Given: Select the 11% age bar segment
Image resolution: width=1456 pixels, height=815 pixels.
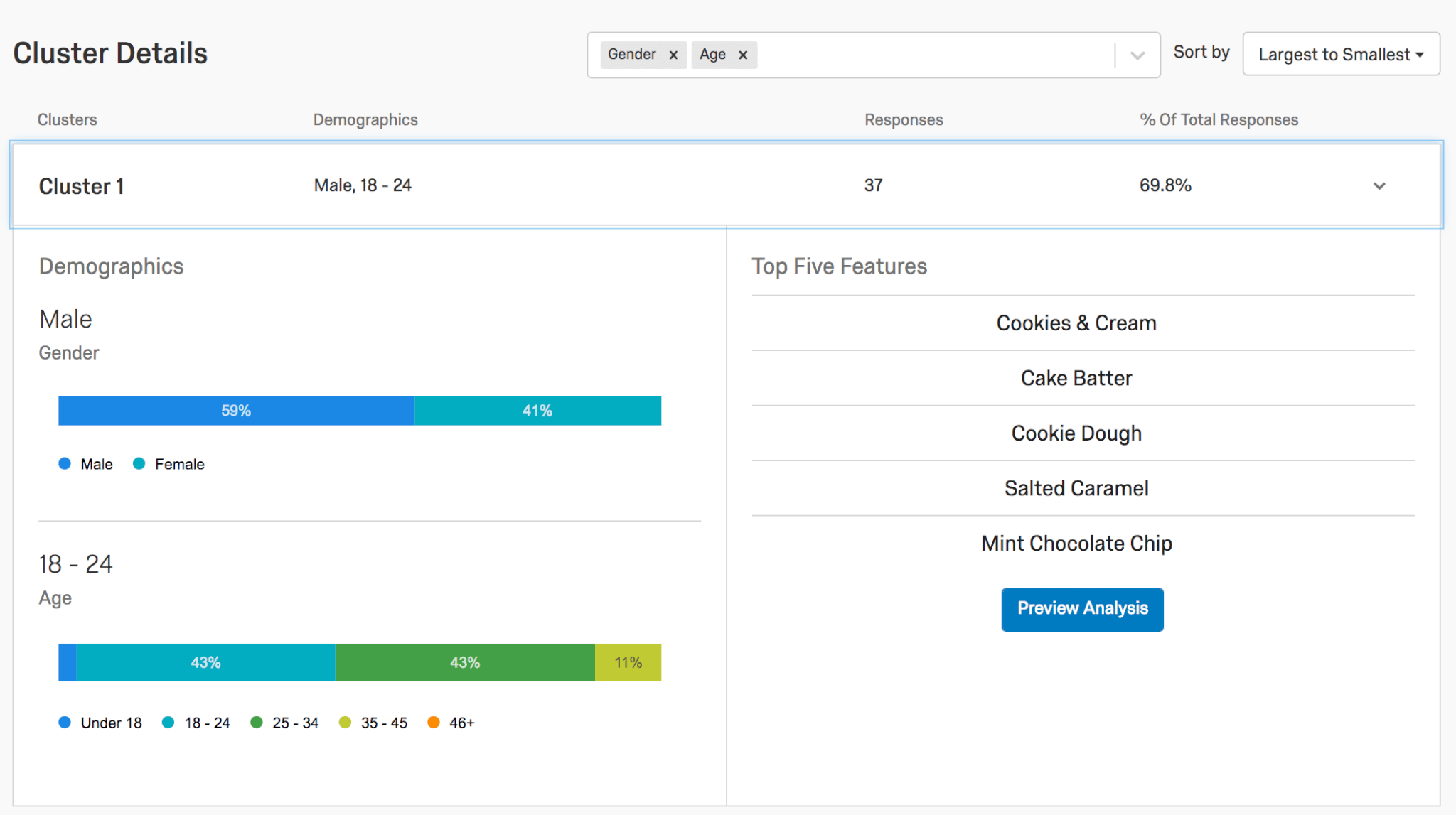Looking at the screenshot, I should pyautogui.click(x=628, y=662).
